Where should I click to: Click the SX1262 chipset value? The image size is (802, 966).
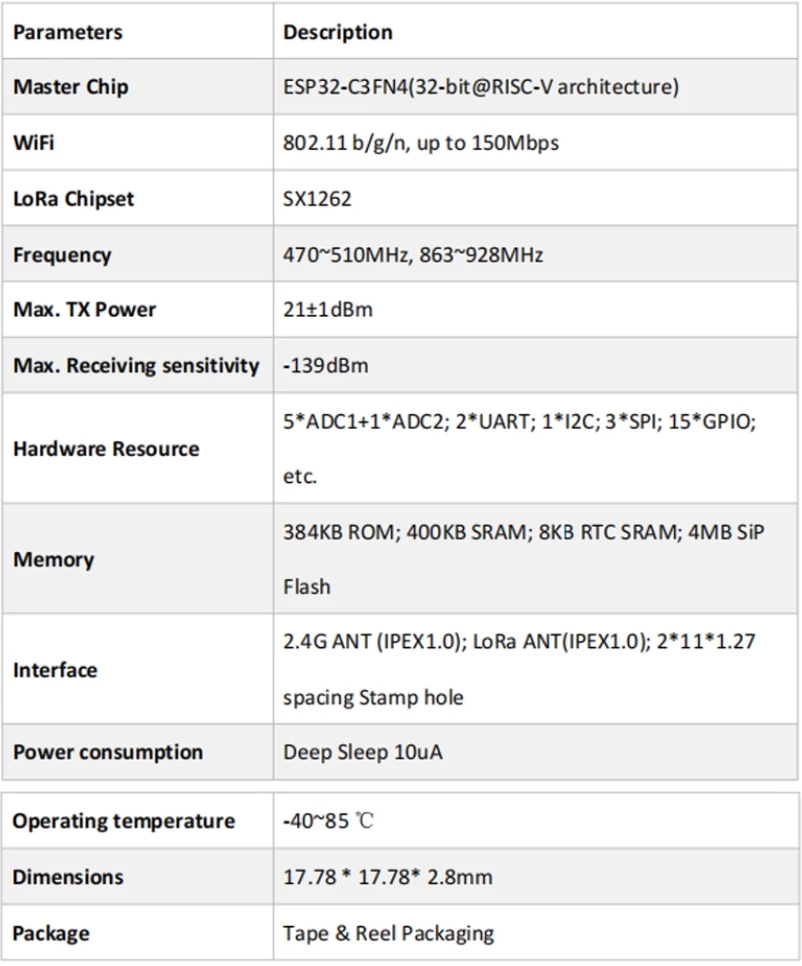click(317, 199)
